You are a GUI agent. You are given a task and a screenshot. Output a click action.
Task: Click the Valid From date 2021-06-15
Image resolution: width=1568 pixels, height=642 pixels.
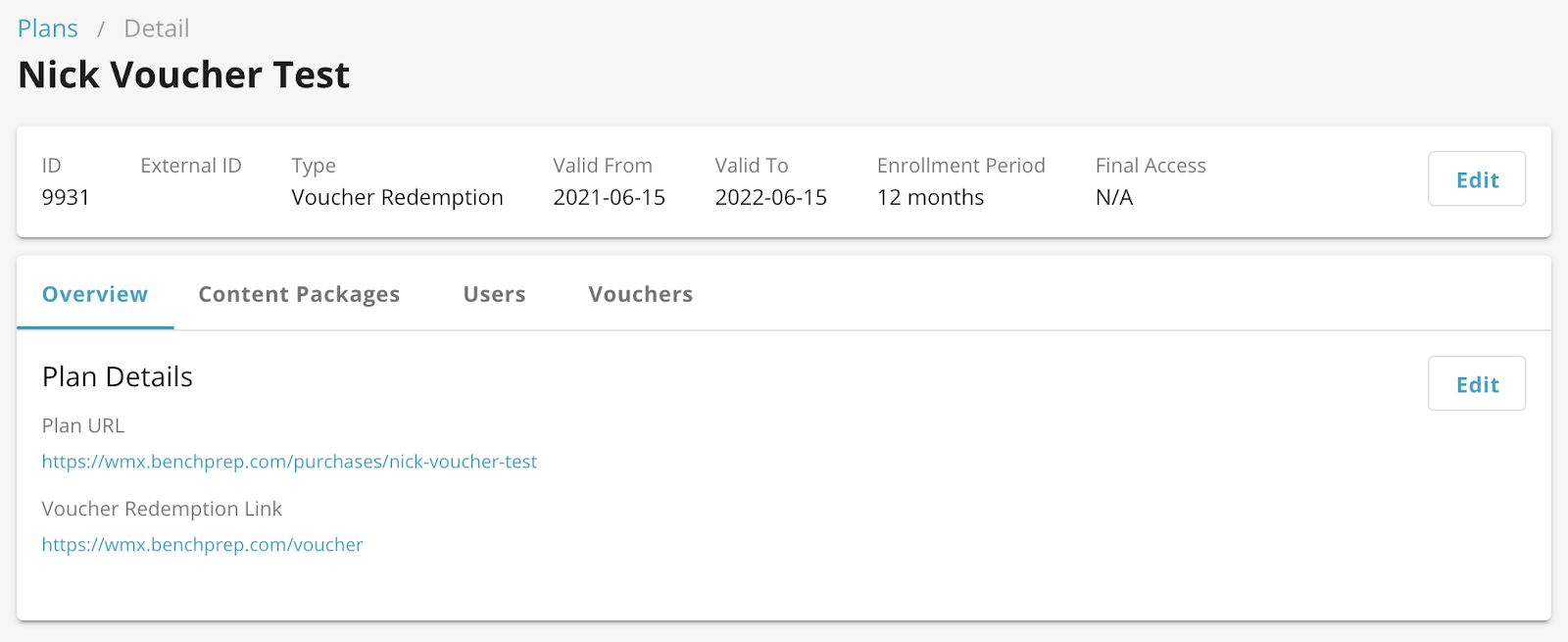[x=609, y=198]
